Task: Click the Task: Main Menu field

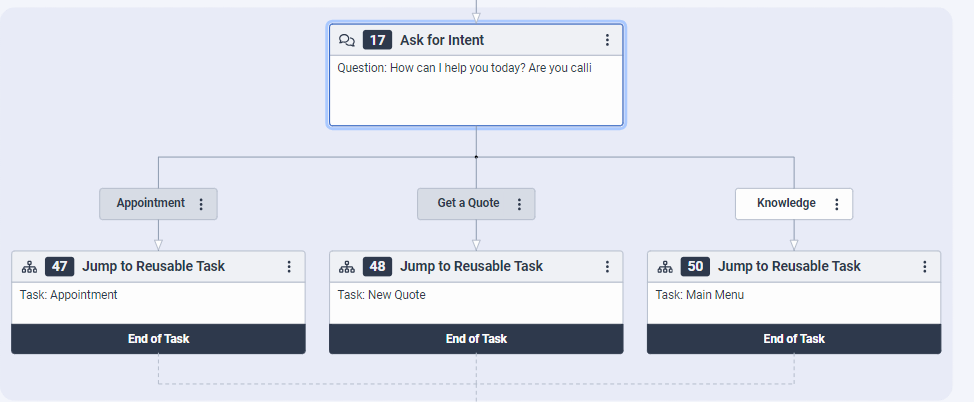Action: [x=699, y=295]
